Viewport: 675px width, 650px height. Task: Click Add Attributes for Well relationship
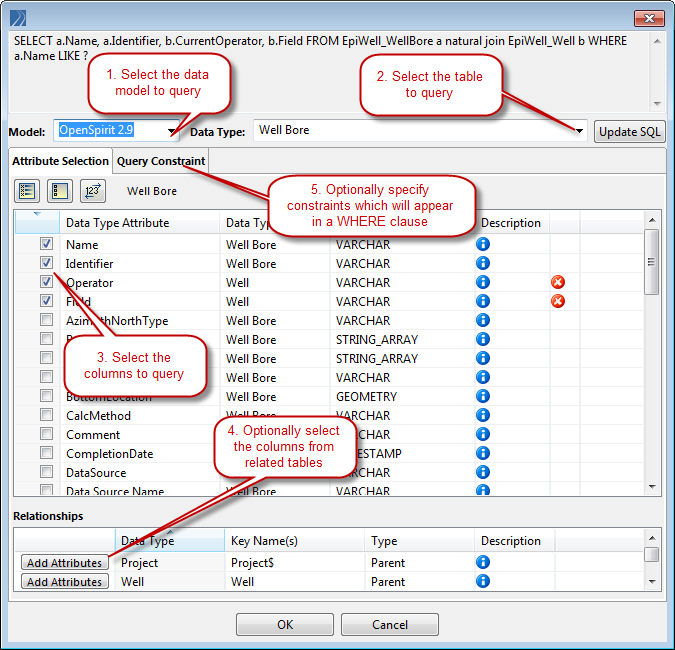pyautogui.click(x=65, y=582)
